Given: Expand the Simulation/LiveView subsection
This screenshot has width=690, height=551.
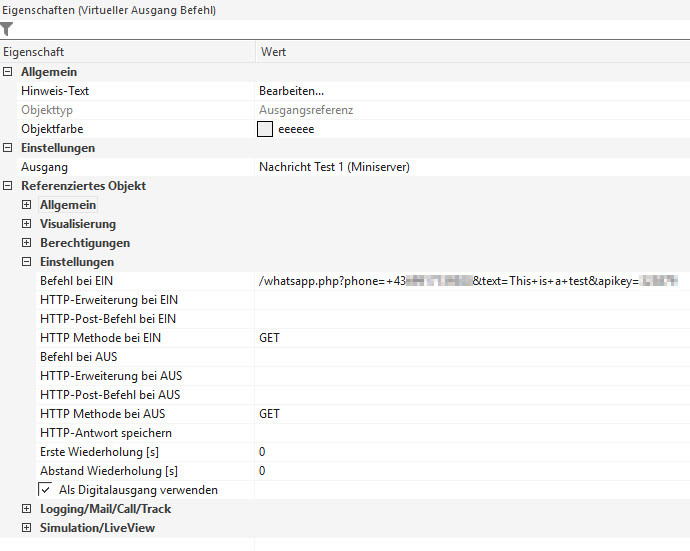Looking at the screenshot, I should point(27,528).
